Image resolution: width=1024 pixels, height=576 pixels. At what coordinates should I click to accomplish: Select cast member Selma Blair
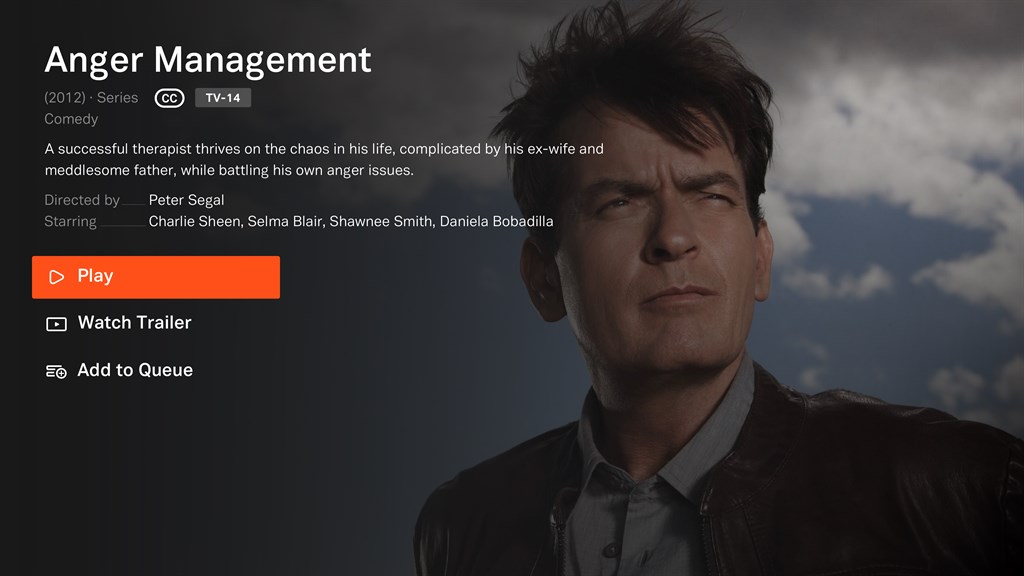point(285,221)
